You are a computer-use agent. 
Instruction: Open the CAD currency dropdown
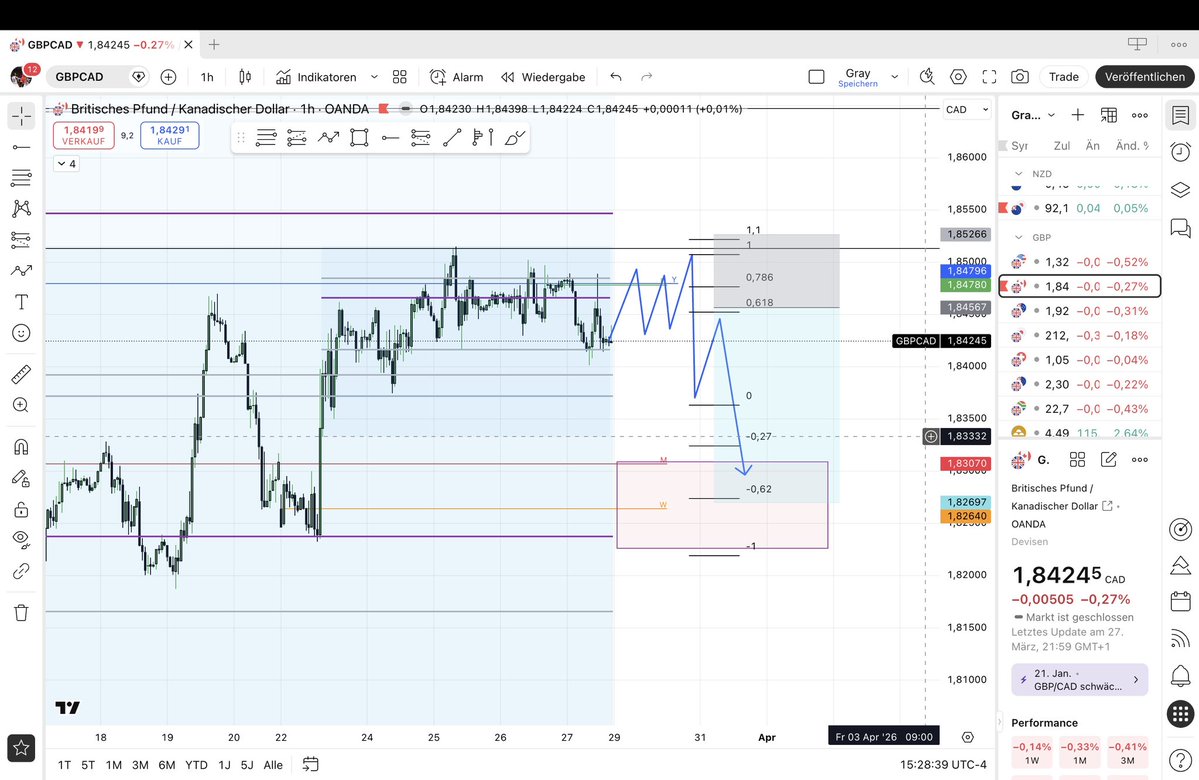click(967, 109)
